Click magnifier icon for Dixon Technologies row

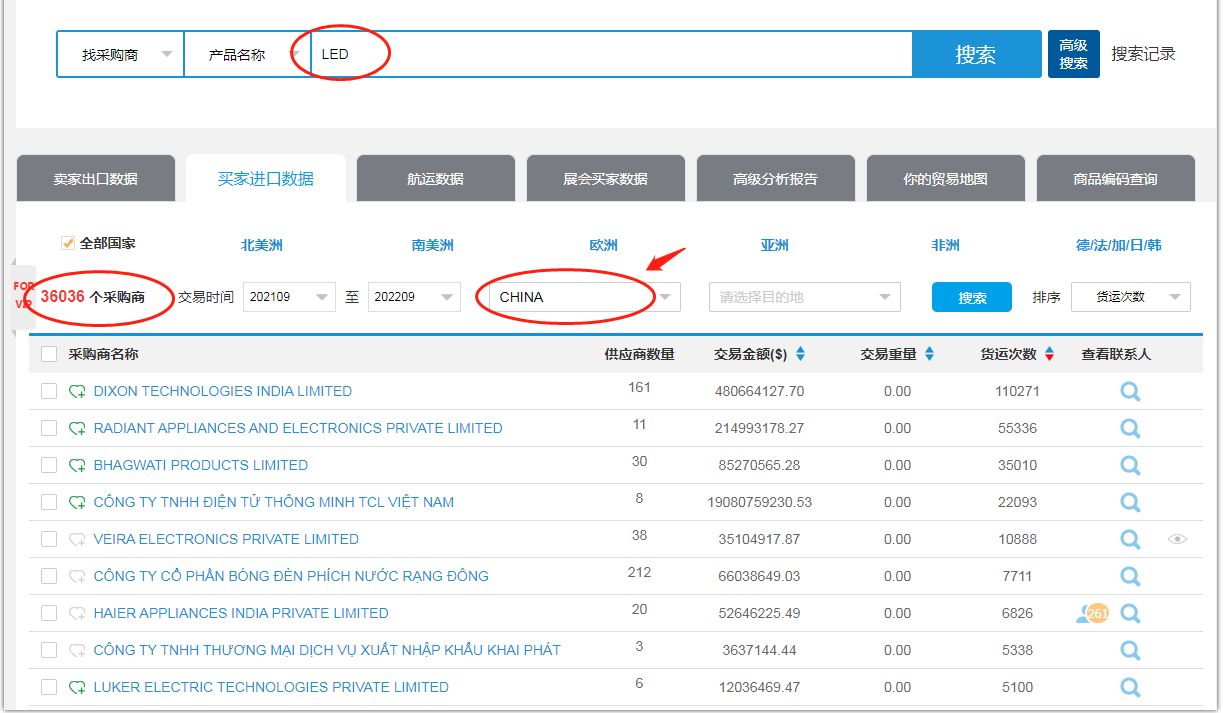point(1130,391)
